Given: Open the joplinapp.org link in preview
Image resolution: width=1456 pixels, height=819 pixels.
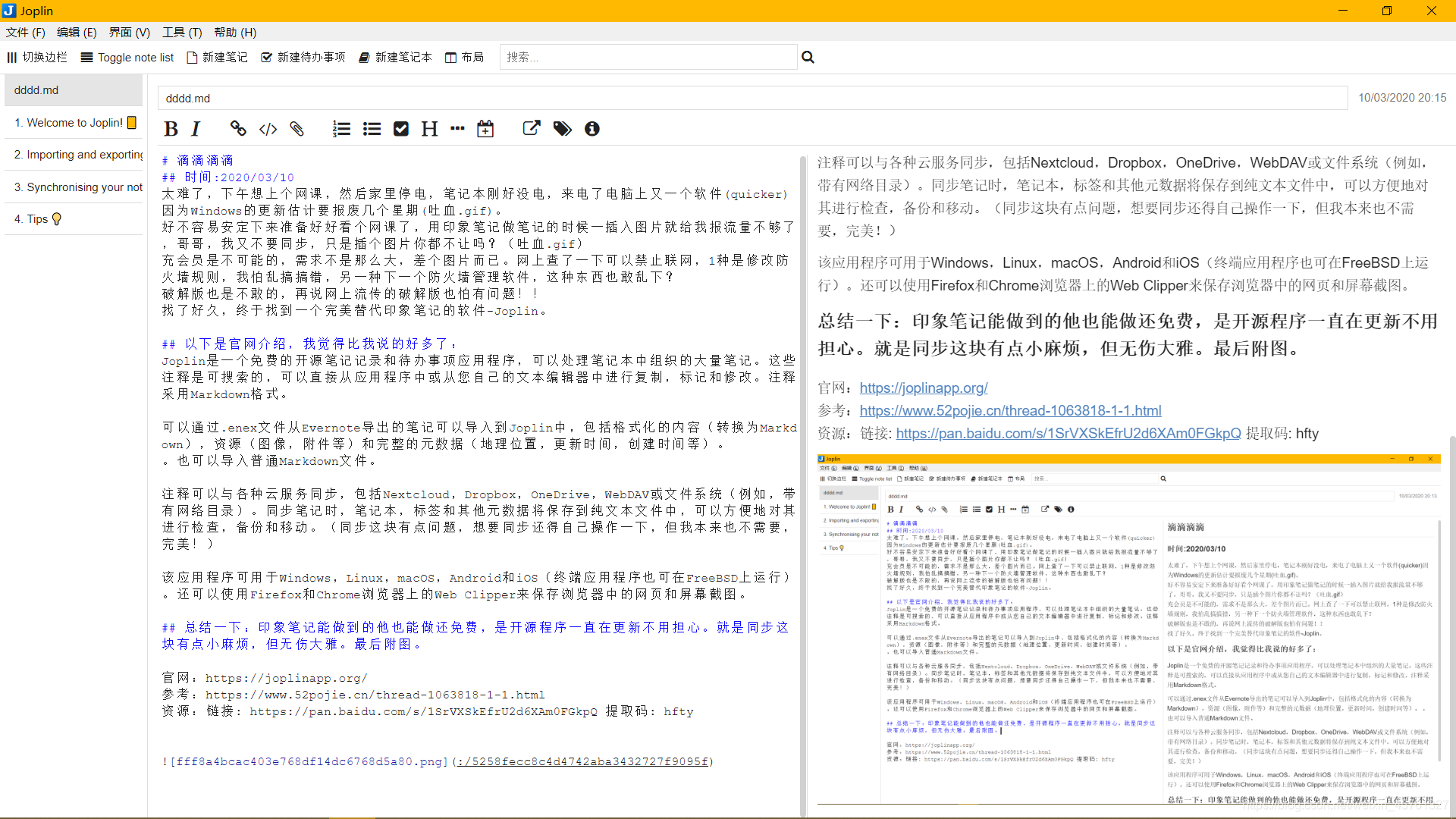Looking at the screenshot, I should pyautogui.click(x=923, y=388).
